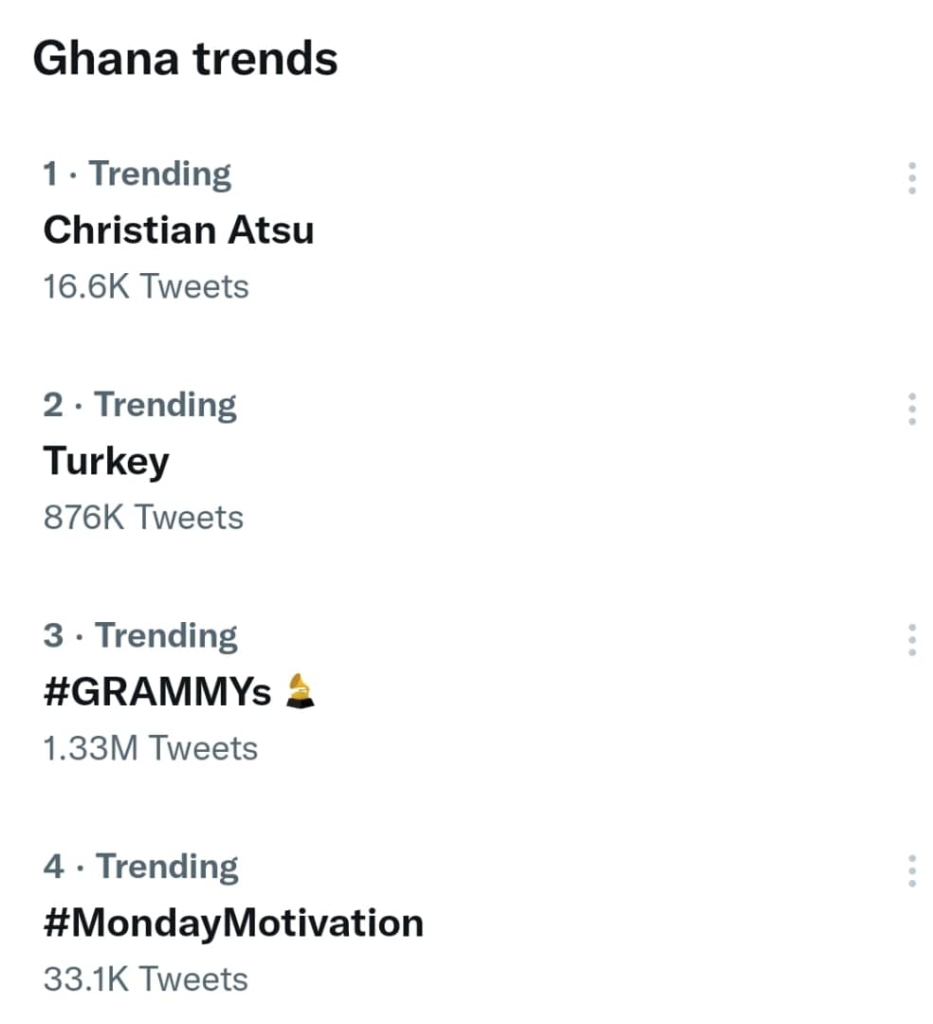Screen dimensions: 933x1024
Task: Open the Christian Atsu trending topic
Action: click(178, 230)
